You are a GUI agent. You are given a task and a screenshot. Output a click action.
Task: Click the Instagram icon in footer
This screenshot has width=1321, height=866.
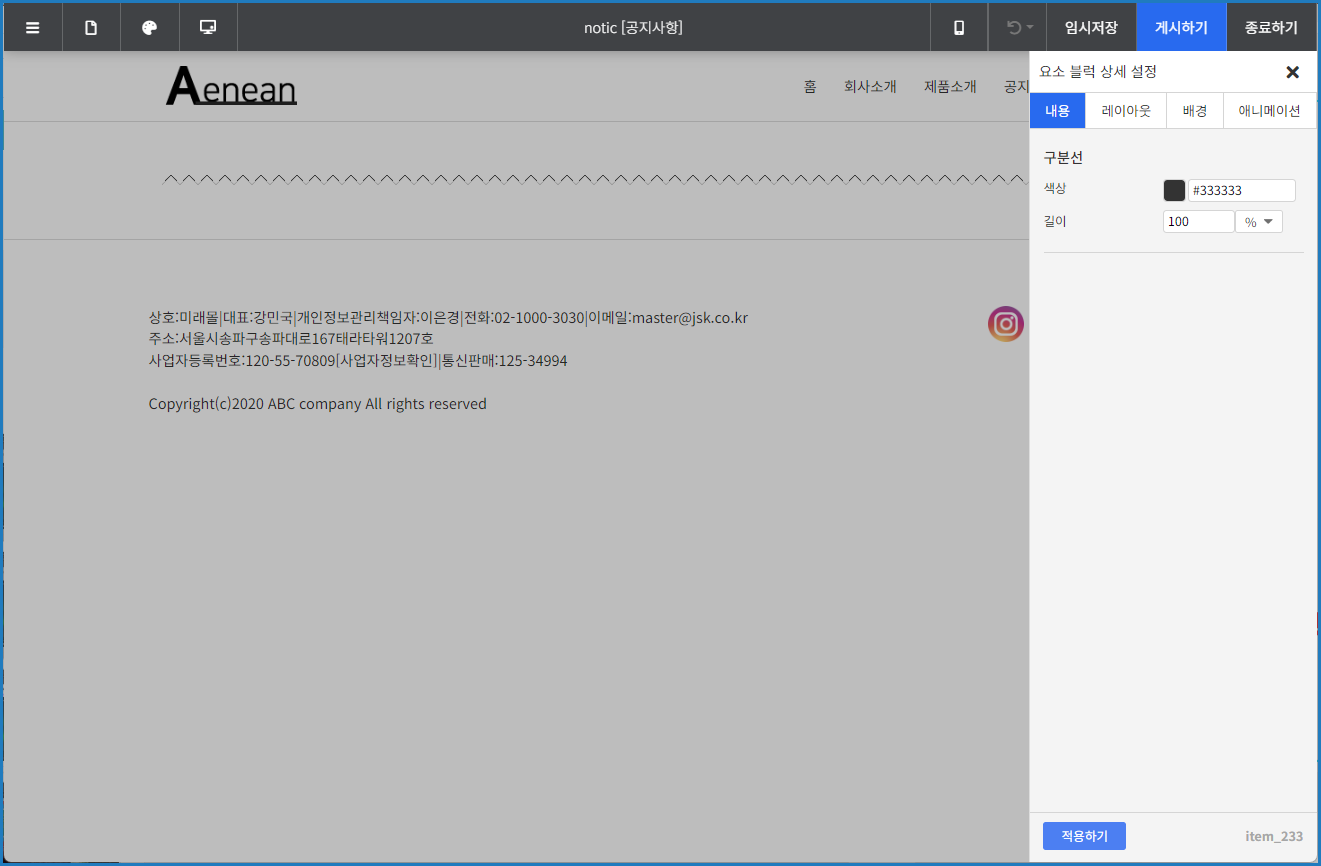click(x=1005, y=324)
